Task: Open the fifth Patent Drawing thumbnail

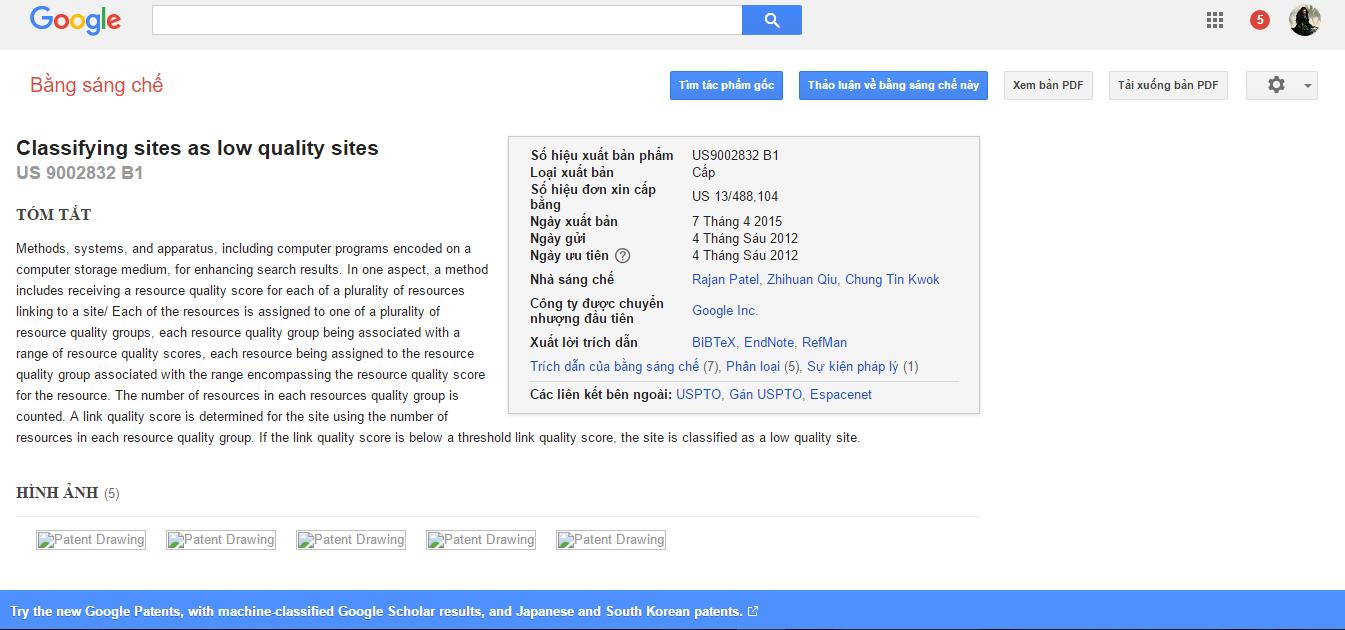Action: 611,540
